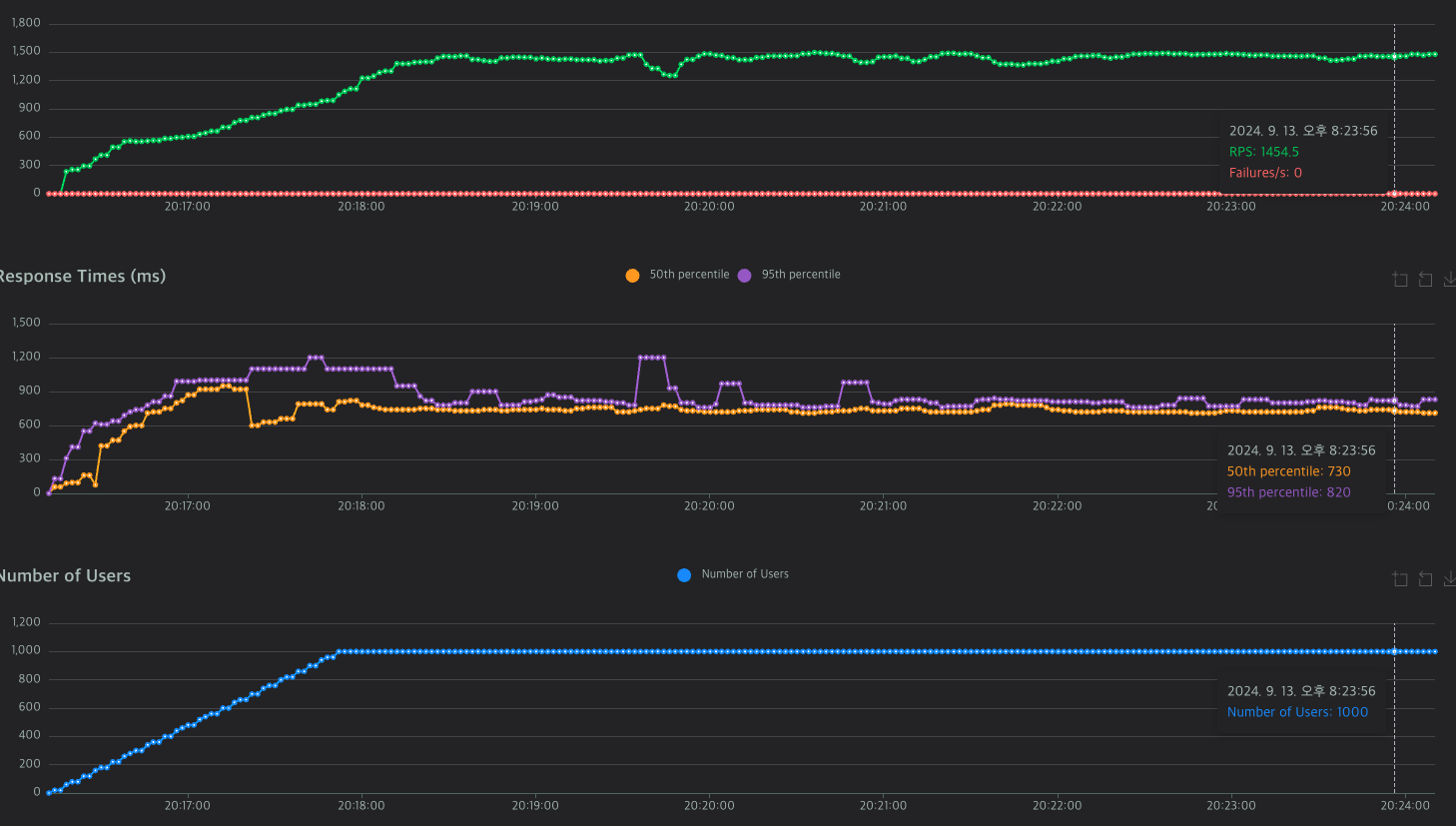
Task: Click the orange 50th percentile legend dot
Action: pos(632,276)
